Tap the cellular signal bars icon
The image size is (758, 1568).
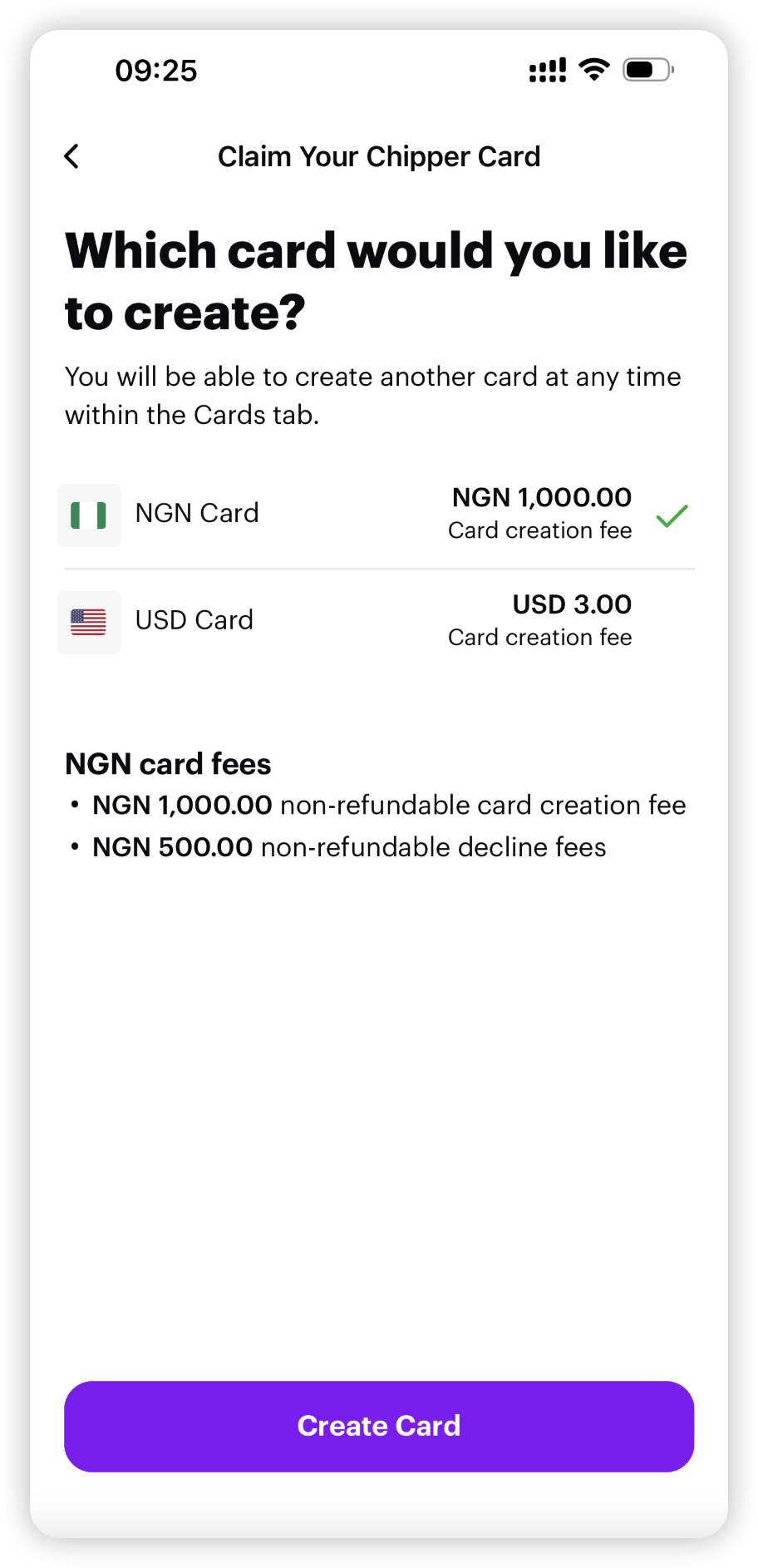tap(548, 71)
